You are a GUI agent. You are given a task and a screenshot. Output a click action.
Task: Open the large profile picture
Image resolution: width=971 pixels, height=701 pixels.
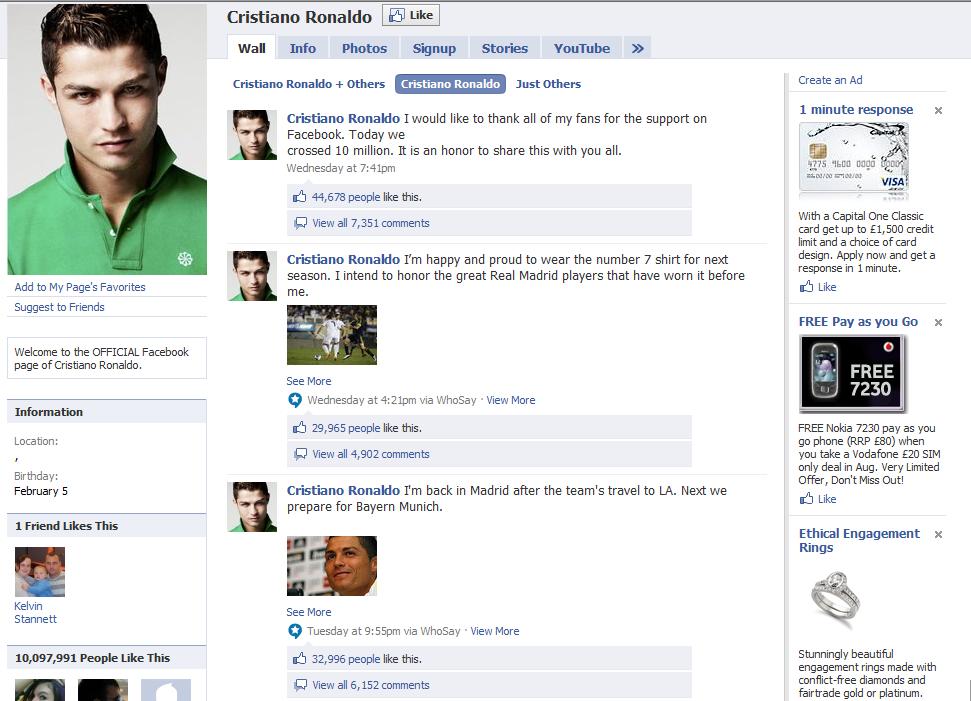tap(107, 139)
